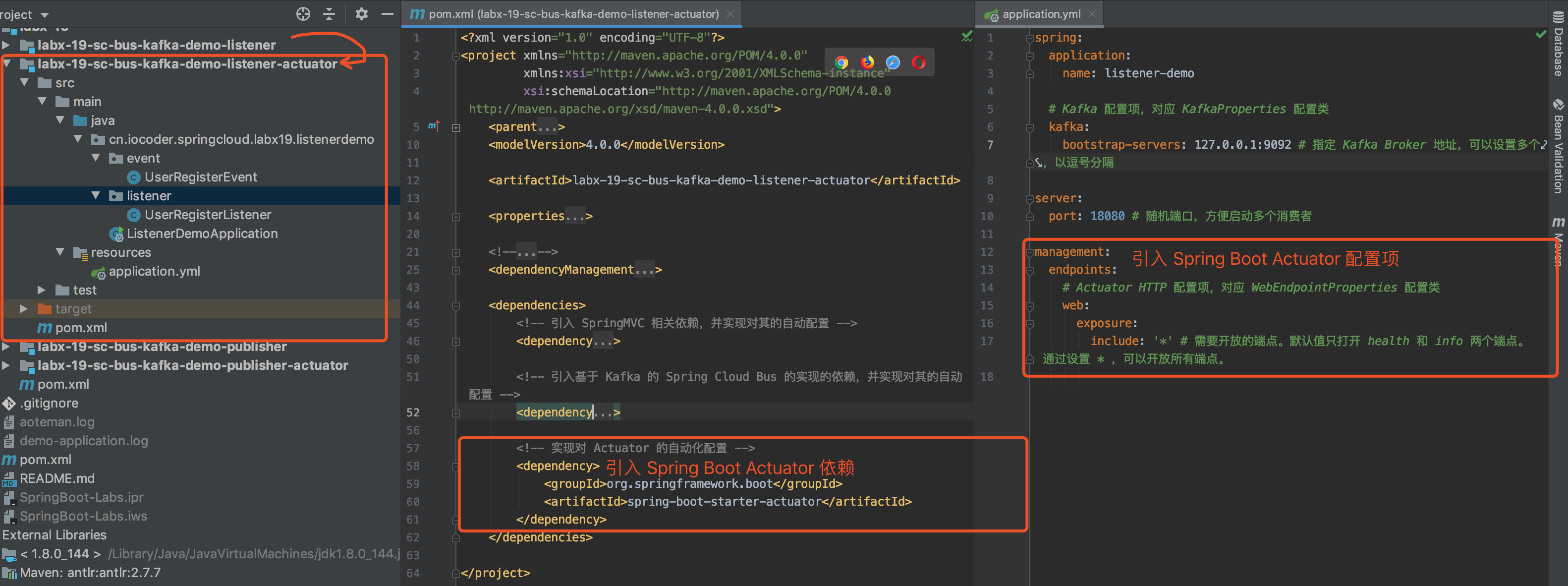
Task: Select the pom.xml listener-actuator editor tab
Action: (572, 14)
